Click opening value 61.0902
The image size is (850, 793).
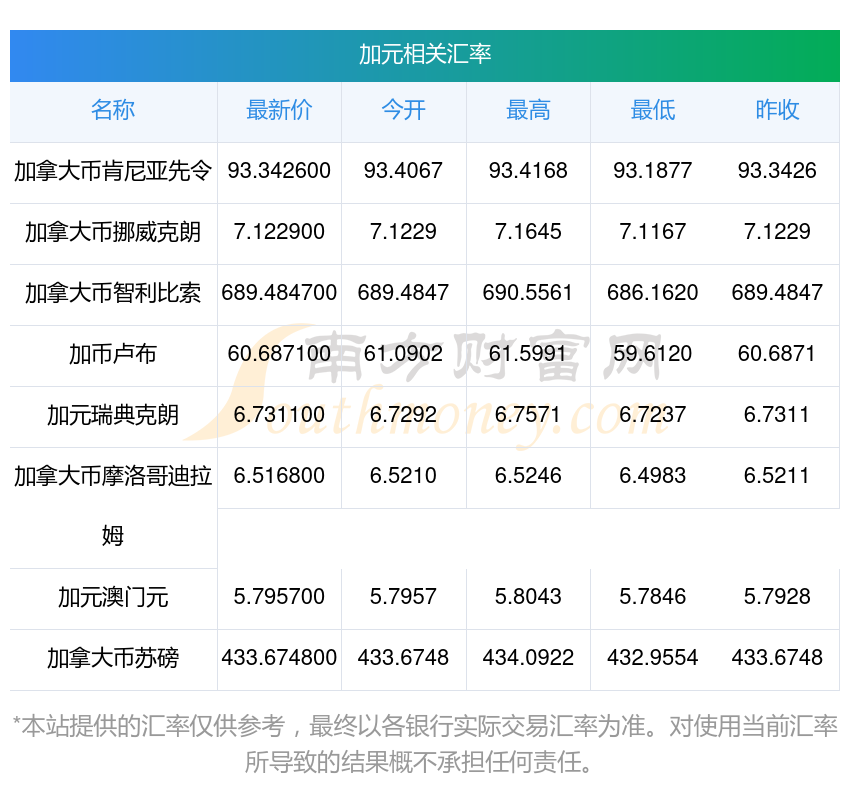403,354
